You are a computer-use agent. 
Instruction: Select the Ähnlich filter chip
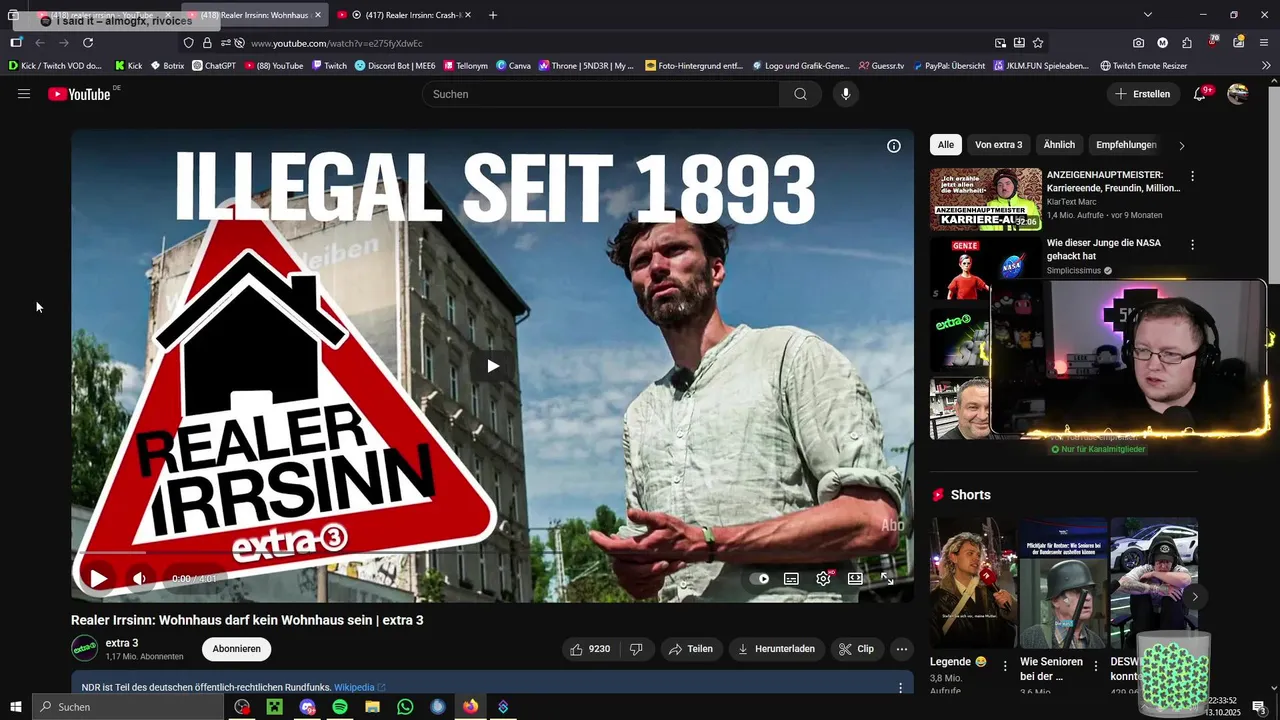click(x=1059, y=145)
